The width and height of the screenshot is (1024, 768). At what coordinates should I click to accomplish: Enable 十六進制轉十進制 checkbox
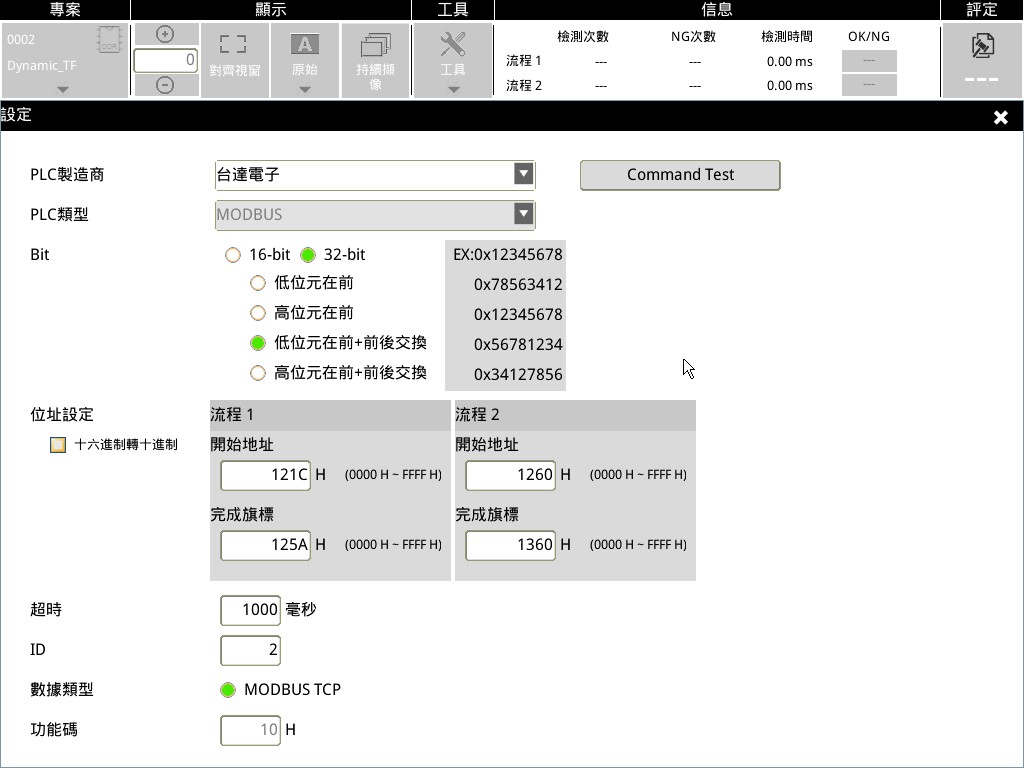point(58,445)
